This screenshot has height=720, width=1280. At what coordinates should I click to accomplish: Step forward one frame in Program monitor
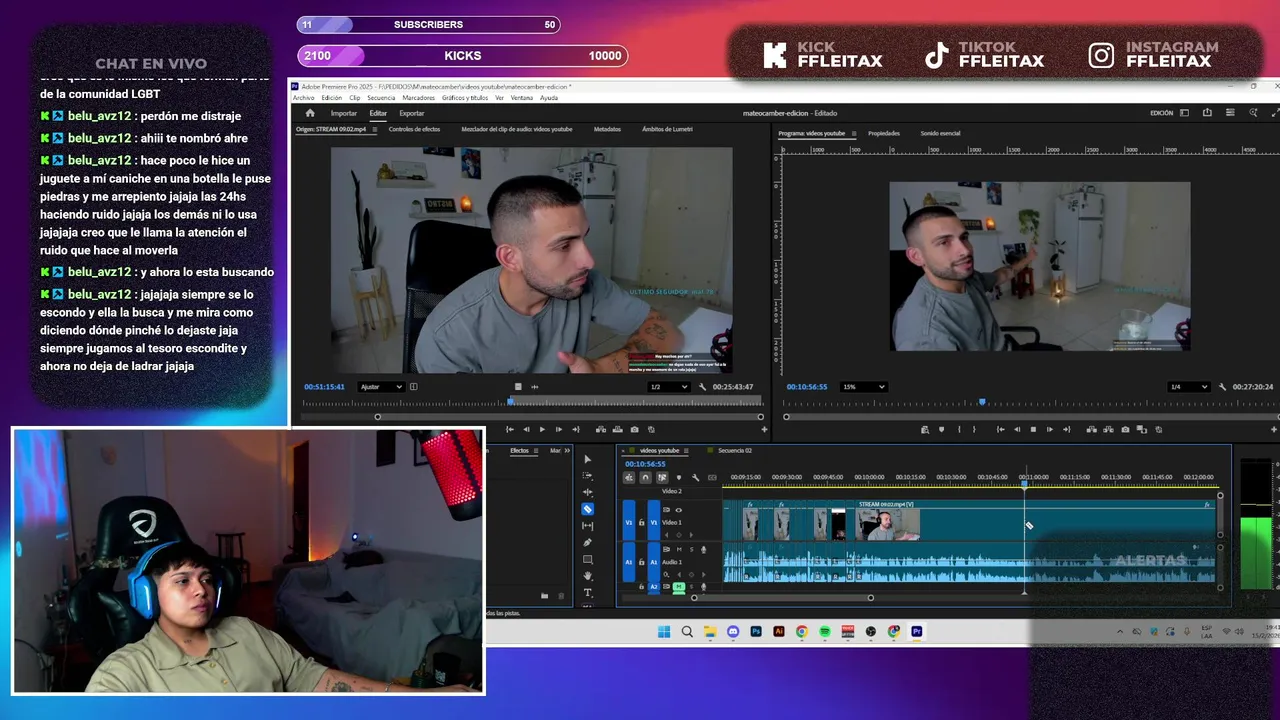coord(1050,430)
